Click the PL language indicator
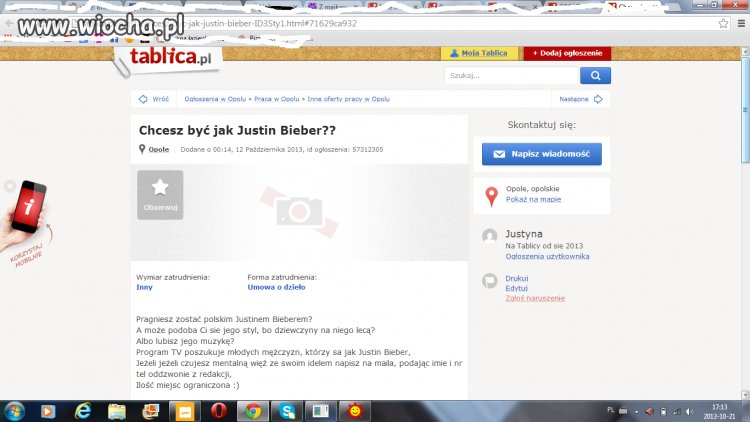This screenshot has width=750, height=422. tap(610, 410)
